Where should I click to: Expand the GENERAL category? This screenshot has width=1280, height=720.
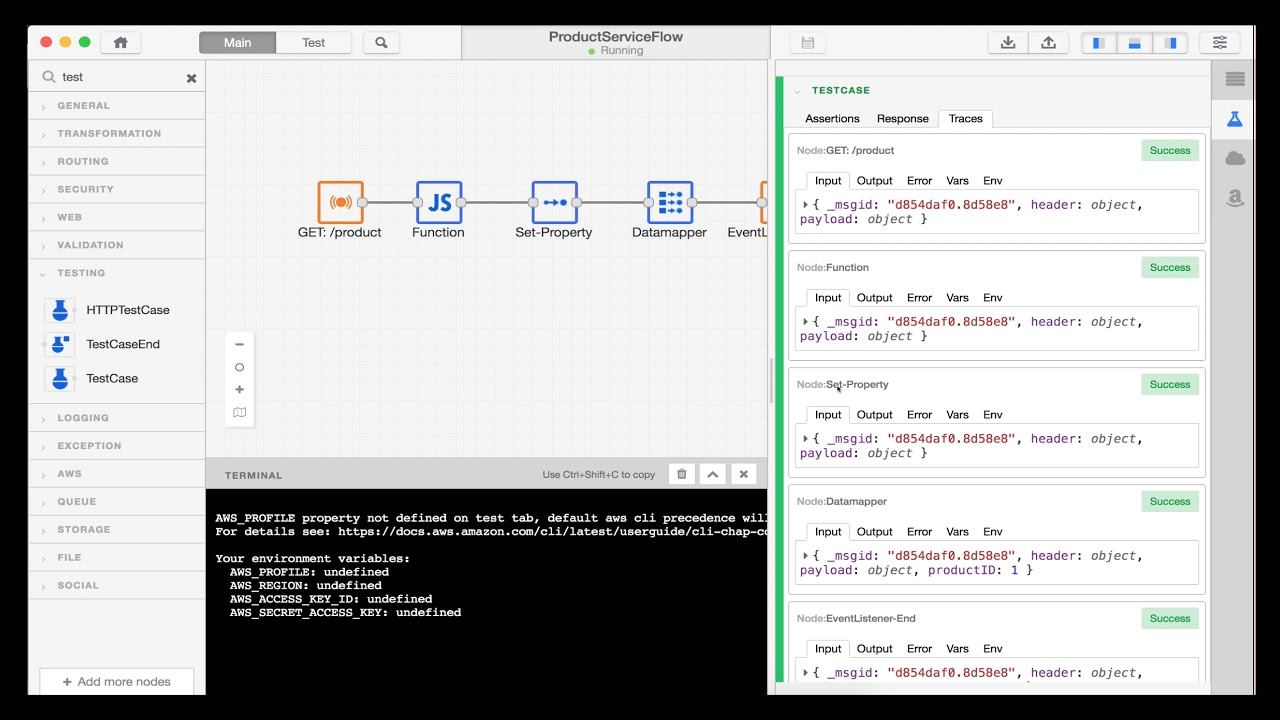point(116,106)
